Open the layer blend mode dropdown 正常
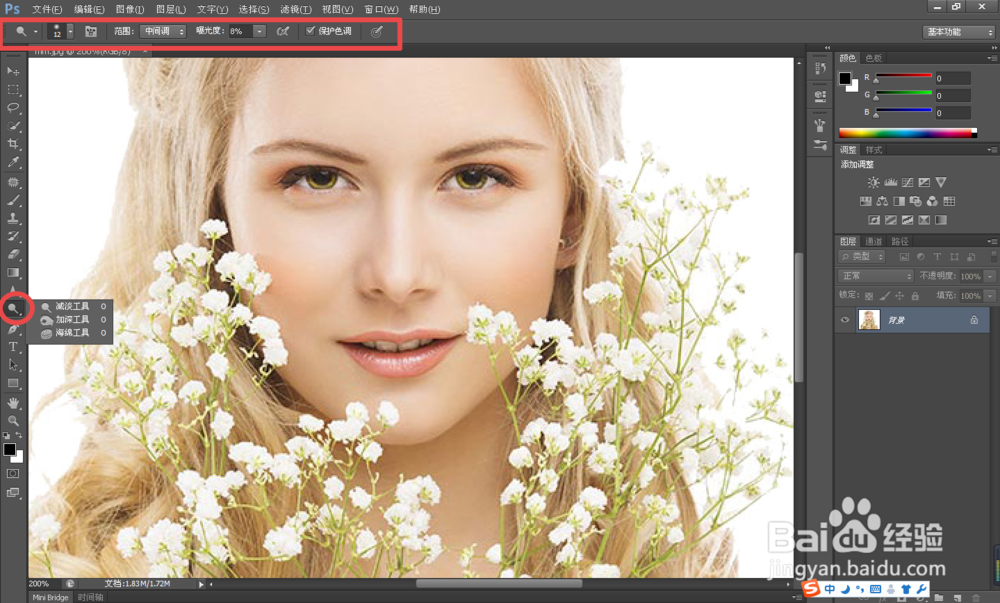The height and width of the screenshot is (603, 1000). [876, 276]
